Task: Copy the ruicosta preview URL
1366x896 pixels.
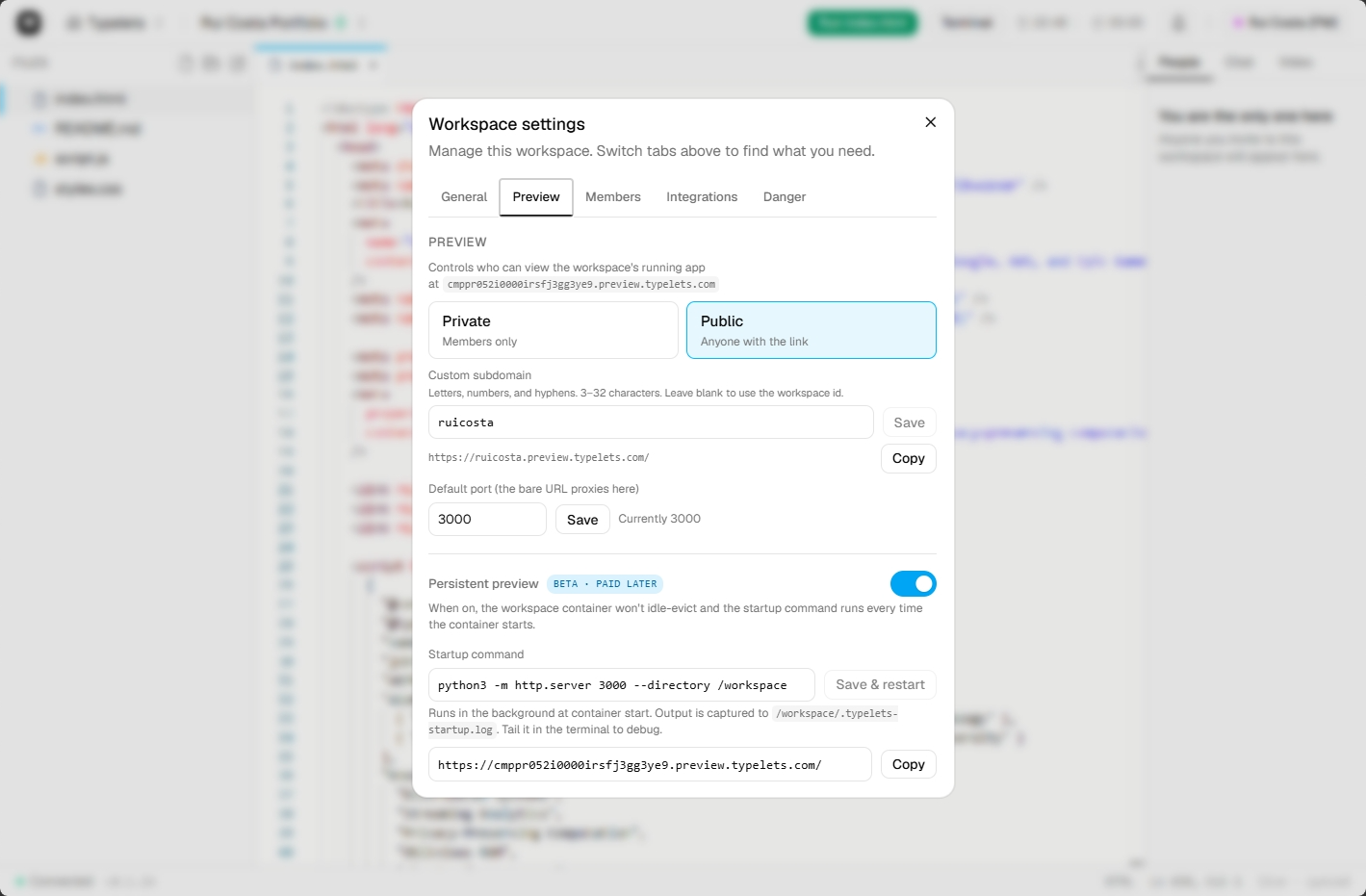Action: point(909,458)
